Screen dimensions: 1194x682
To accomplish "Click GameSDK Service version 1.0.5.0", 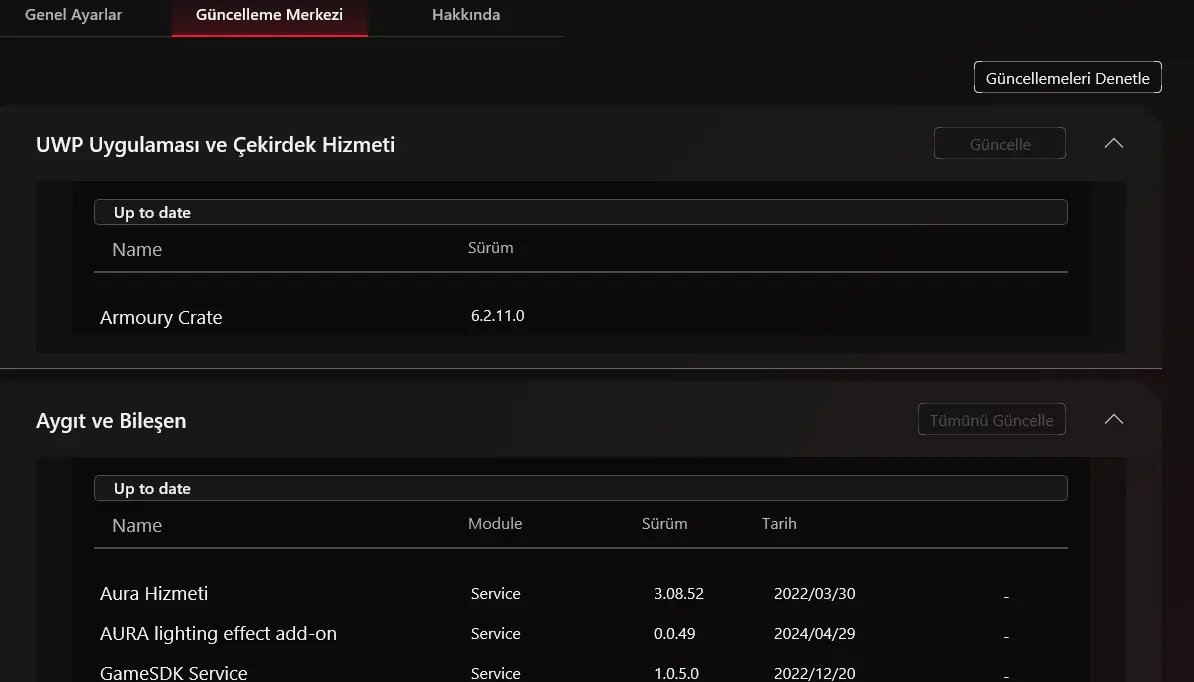I will (676, 674).
